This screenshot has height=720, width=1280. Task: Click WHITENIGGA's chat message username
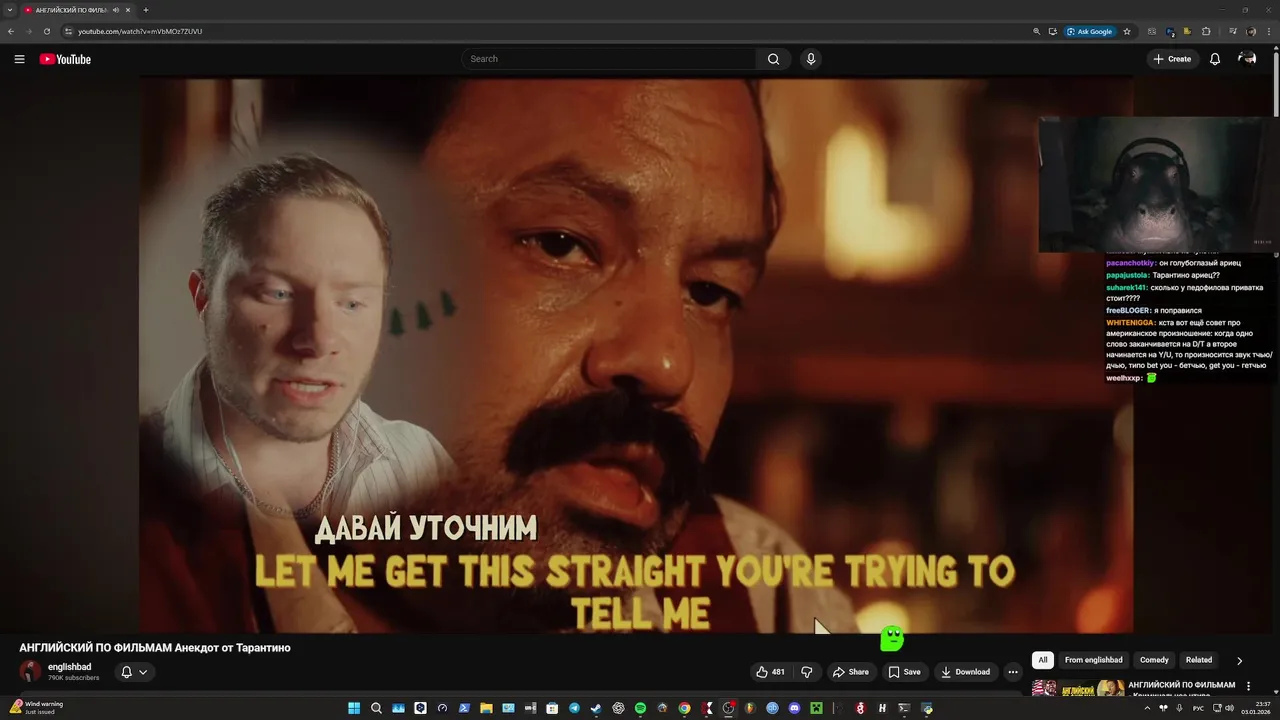click(1130, 323)
